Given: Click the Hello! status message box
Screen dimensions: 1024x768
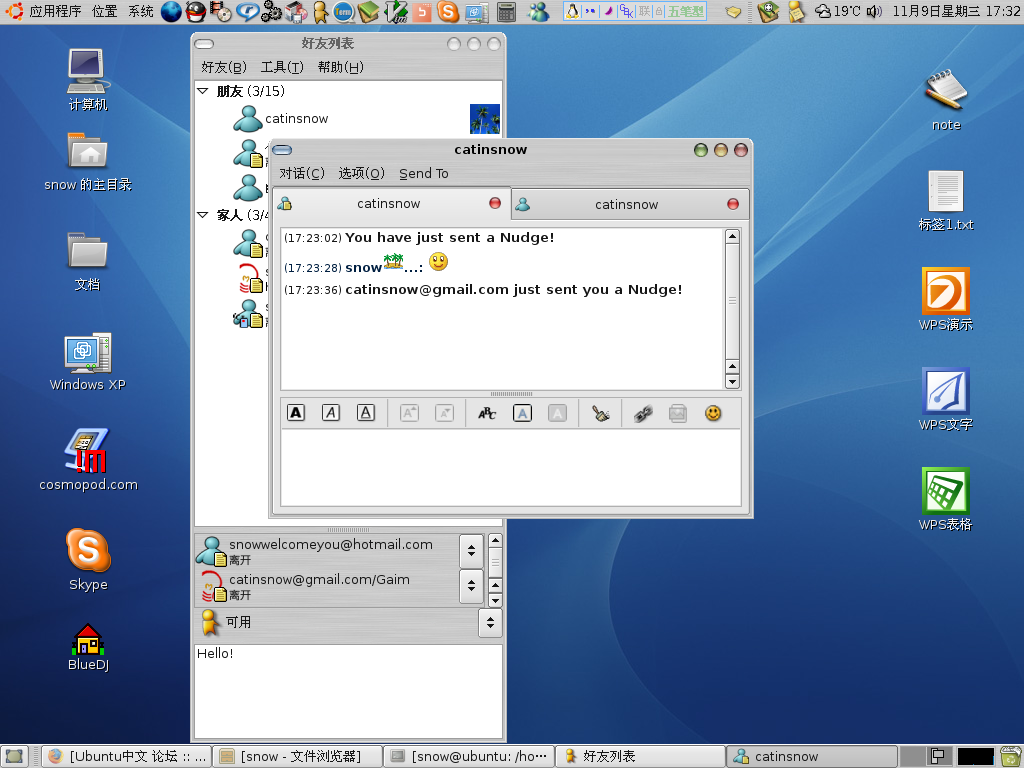Looking at the screenshot, I should pos(348,692).
